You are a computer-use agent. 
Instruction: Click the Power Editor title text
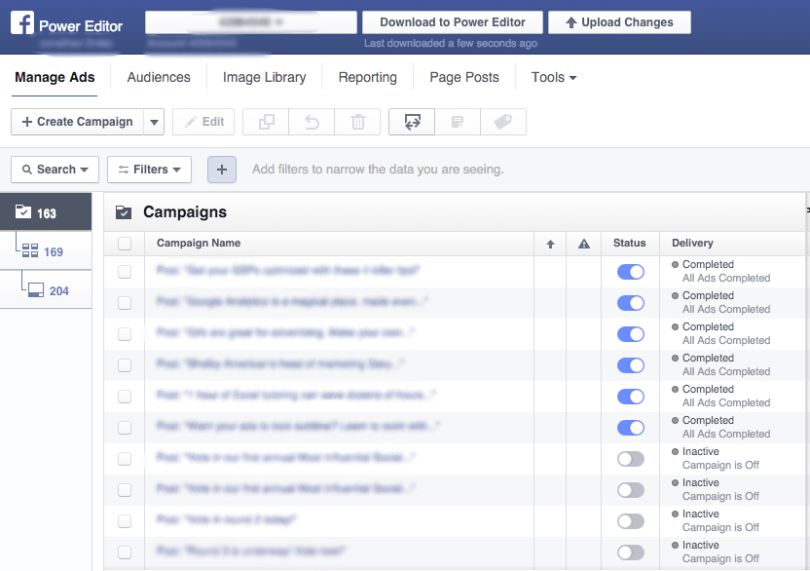(x=81, y=26)
